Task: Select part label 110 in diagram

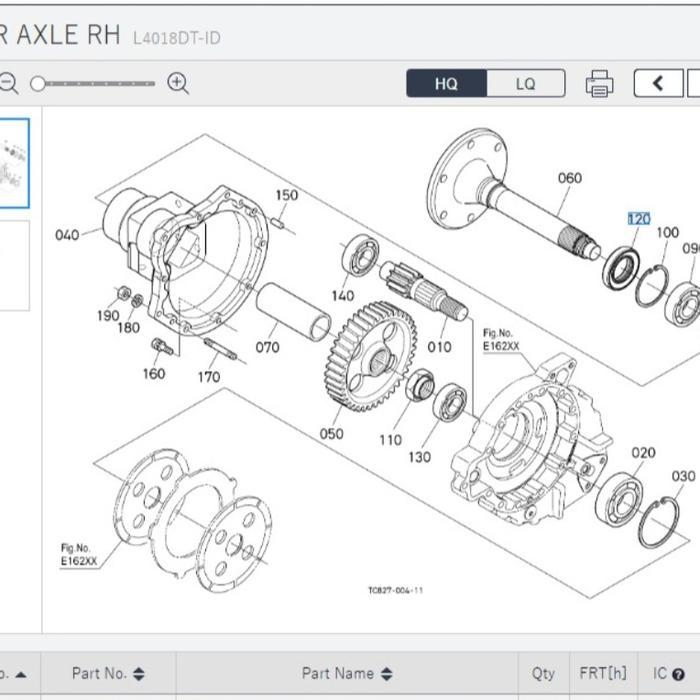Action: coord(391,440)
